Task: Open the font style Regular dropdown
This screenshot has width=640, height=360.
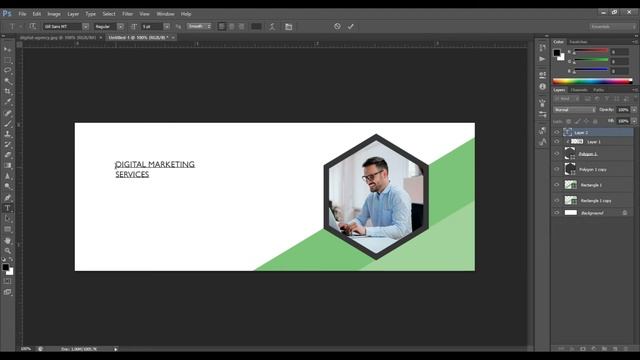Action: pos(120,27)
